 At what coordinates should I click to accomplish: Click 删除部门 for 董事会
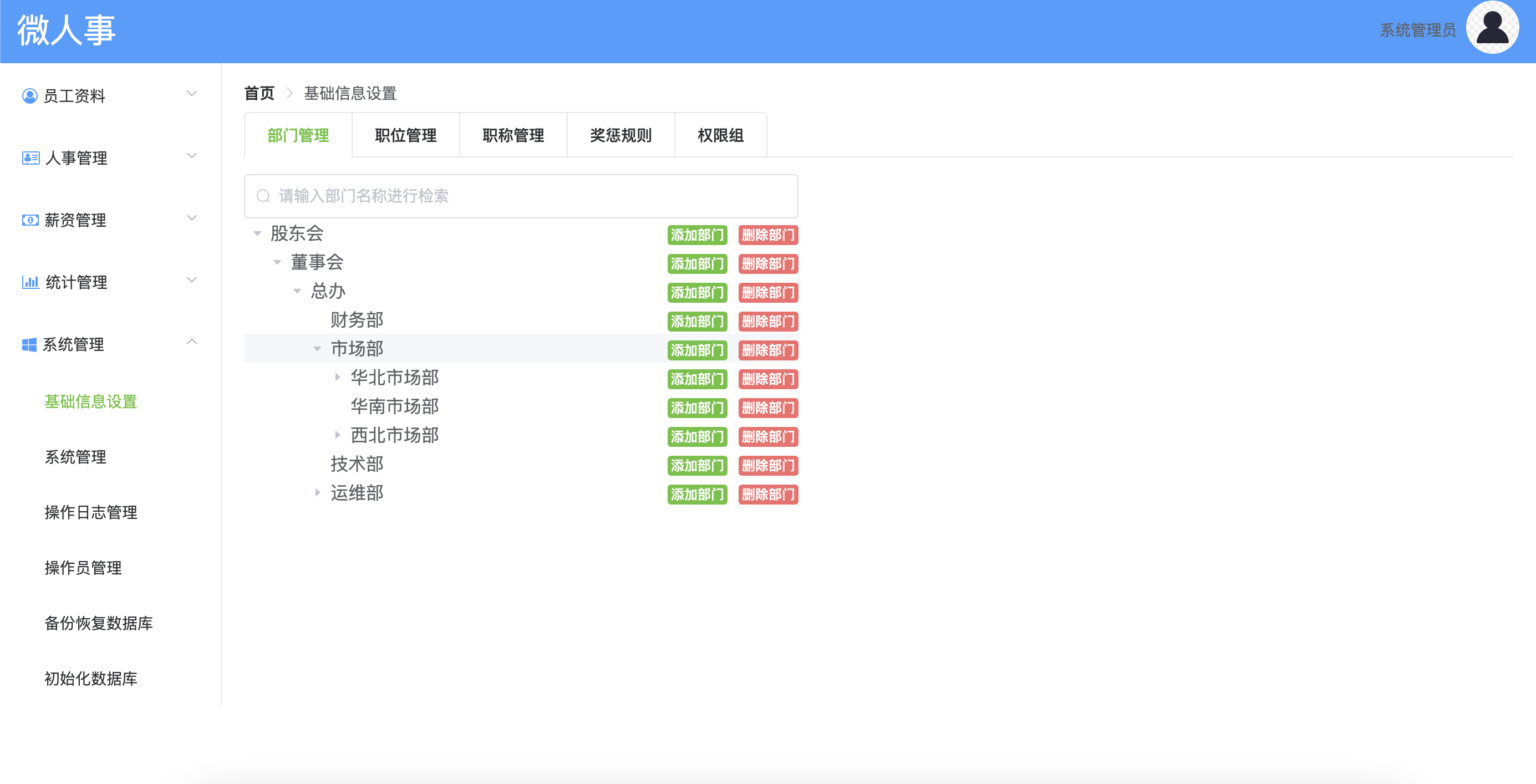768,264
